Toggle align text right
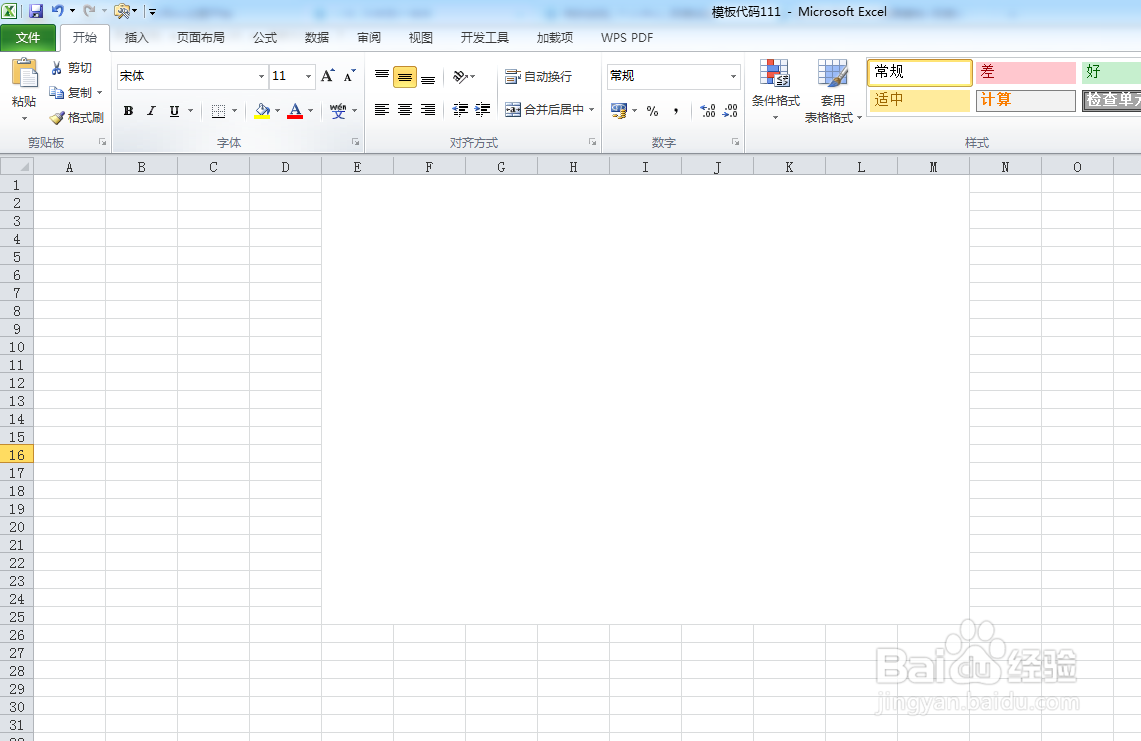This screenshot has height=741, width=1141. coord(428,109)
